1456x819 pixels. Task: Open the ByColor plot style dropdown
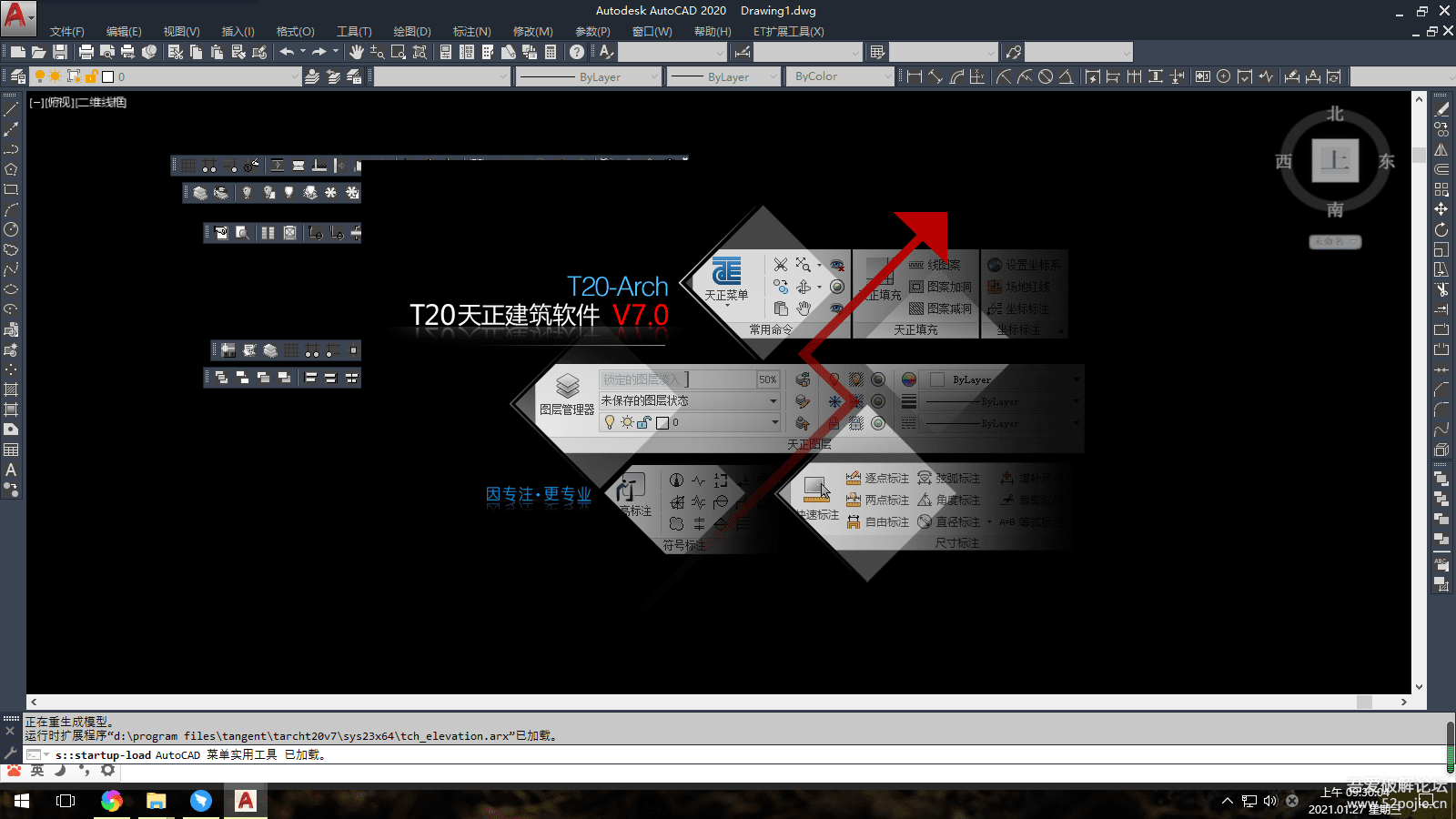888,76
